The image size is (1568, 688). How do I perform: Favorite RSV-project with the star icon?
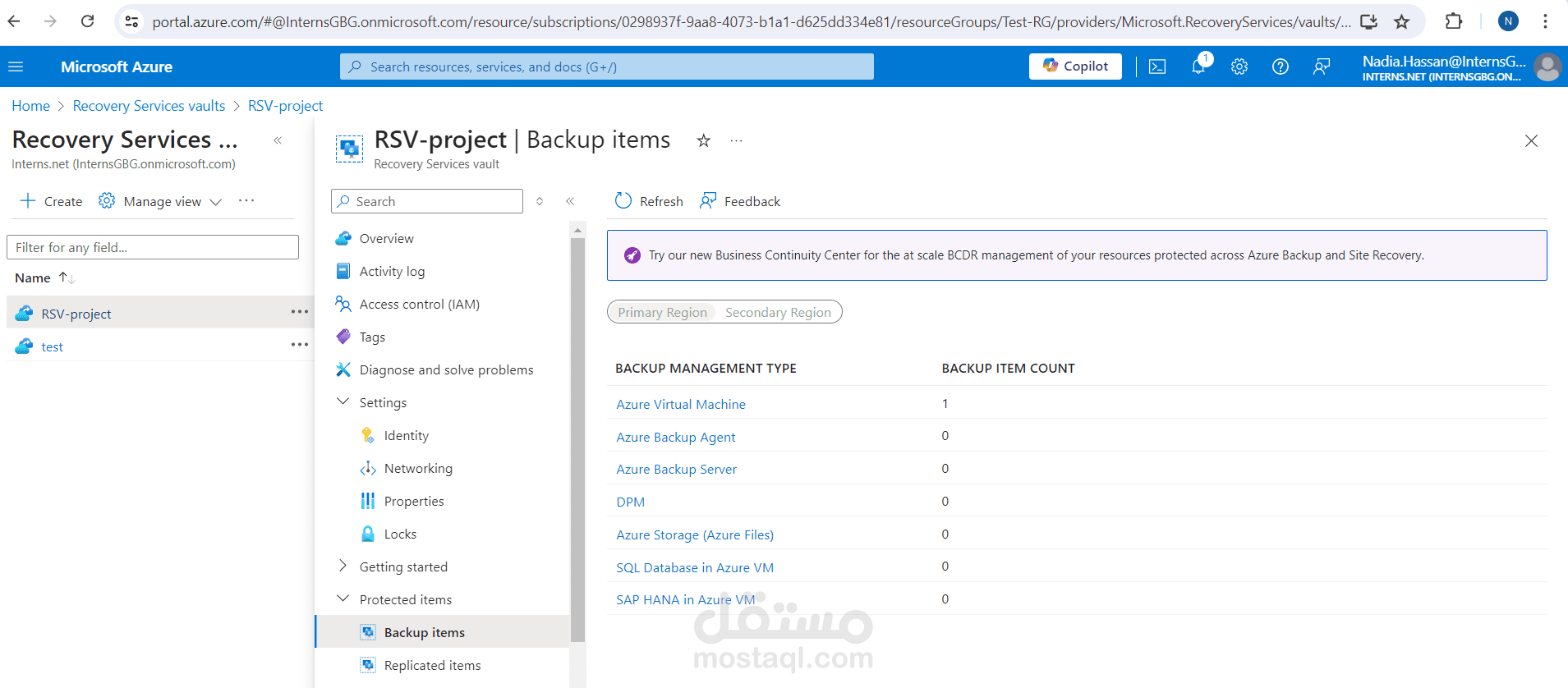click(704, 140)
